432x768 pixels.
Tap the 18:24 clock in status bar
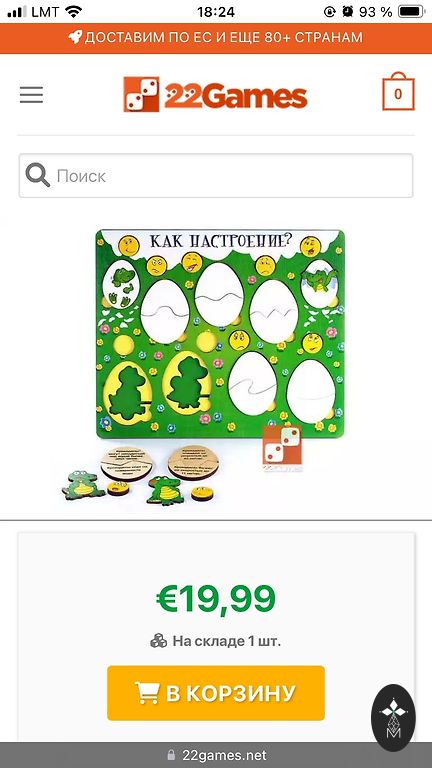(x=216, y=12)
